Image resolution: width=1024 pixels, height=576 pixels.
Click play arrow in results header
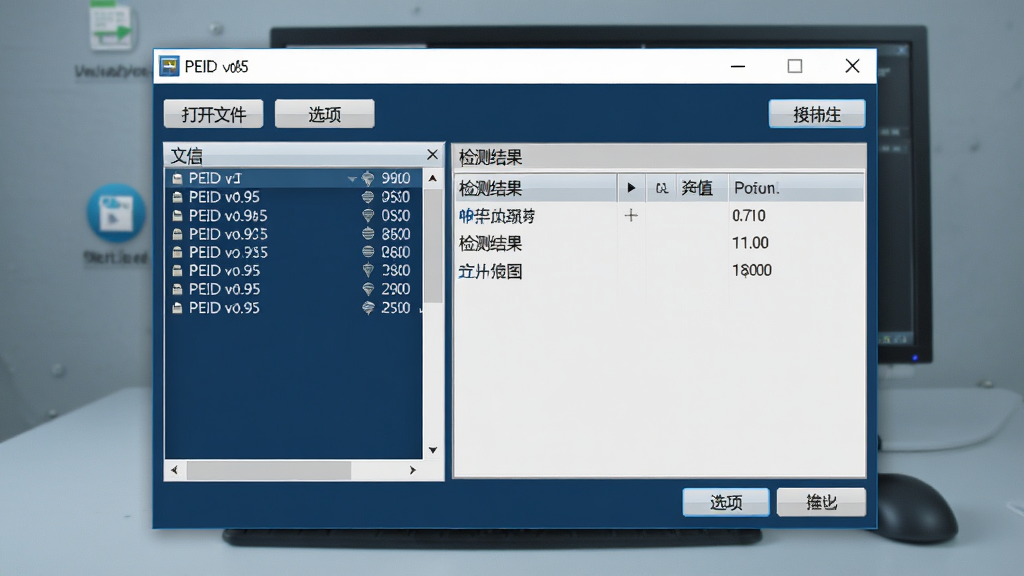[x=631, y=188]
